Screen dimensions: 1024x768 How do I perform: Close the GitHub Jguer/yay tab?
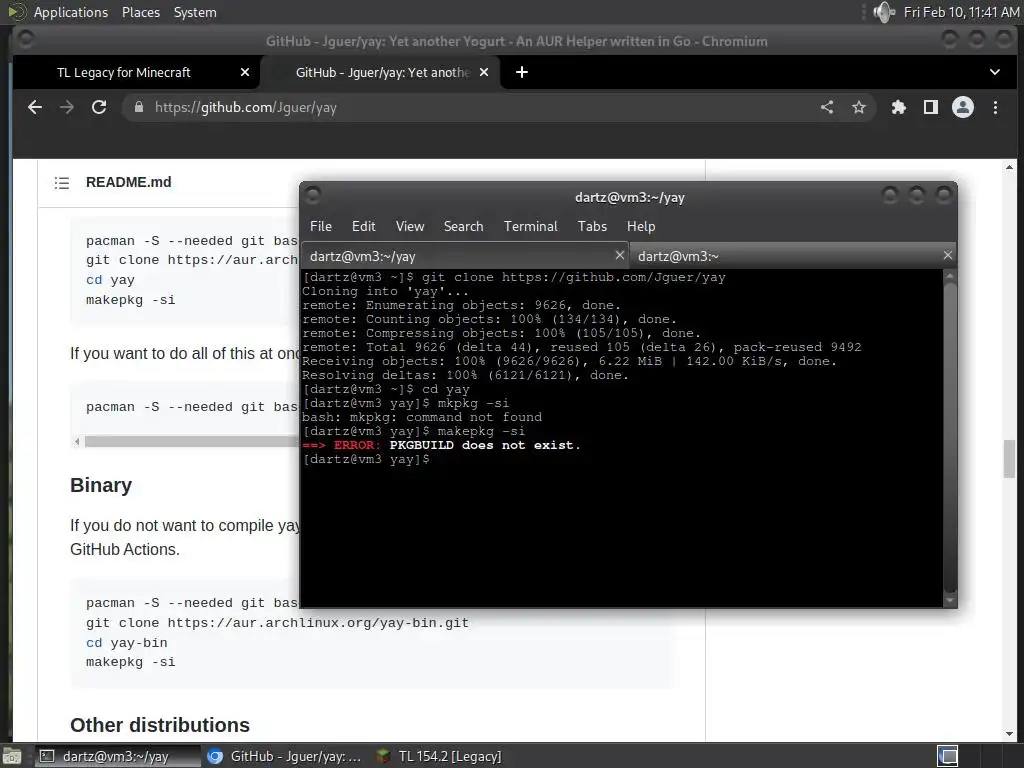[484, 72]
